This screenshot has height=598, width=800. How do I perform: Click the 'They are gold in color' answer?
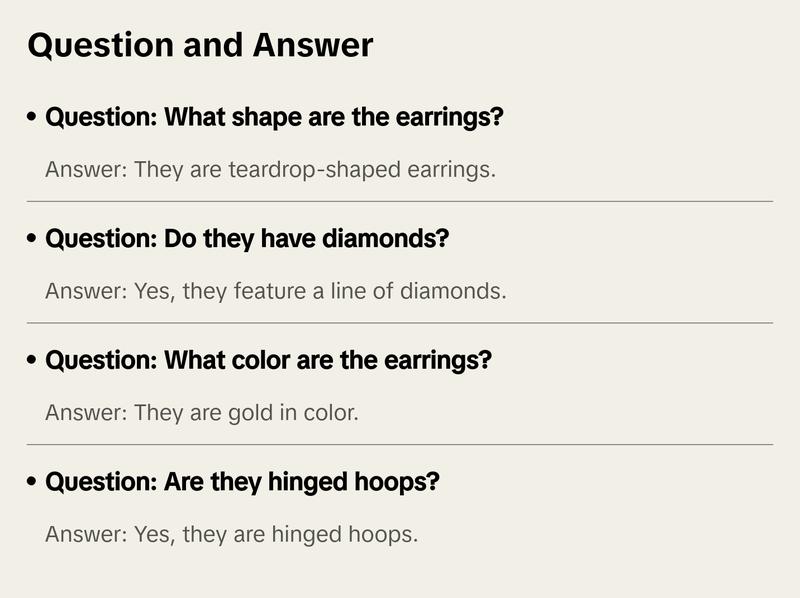pyautogui.click(x=201, y=412)
